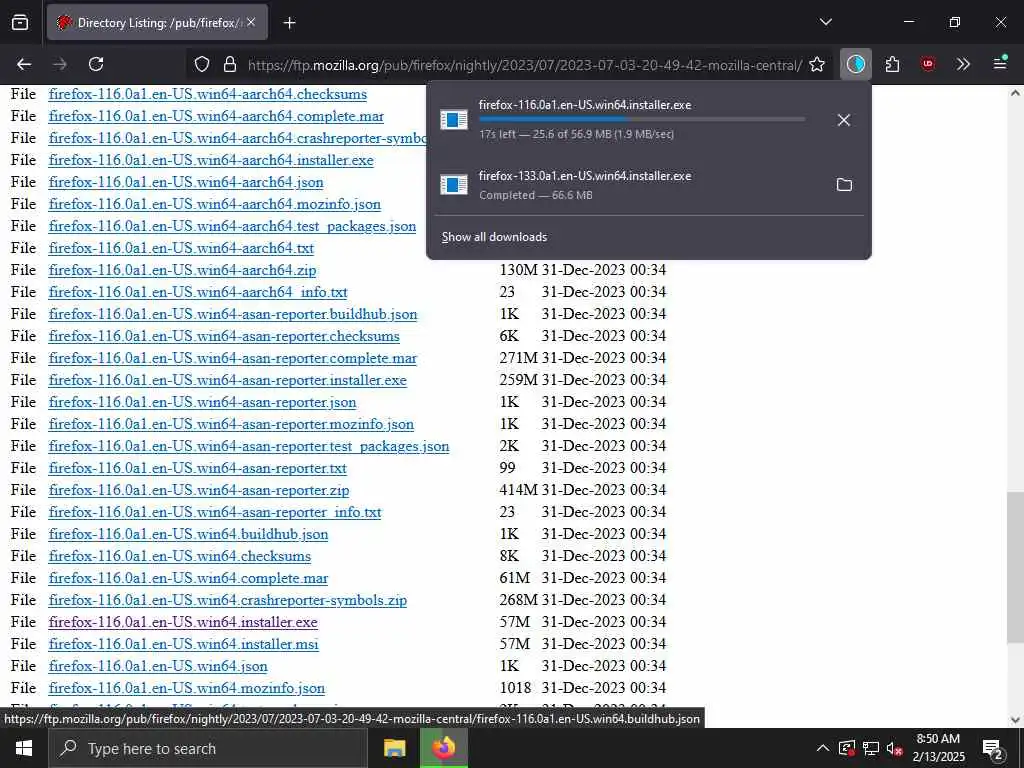Download win64.crashreporter-symbols.zip link
The image size is (1024, 768).
[227, 600]
